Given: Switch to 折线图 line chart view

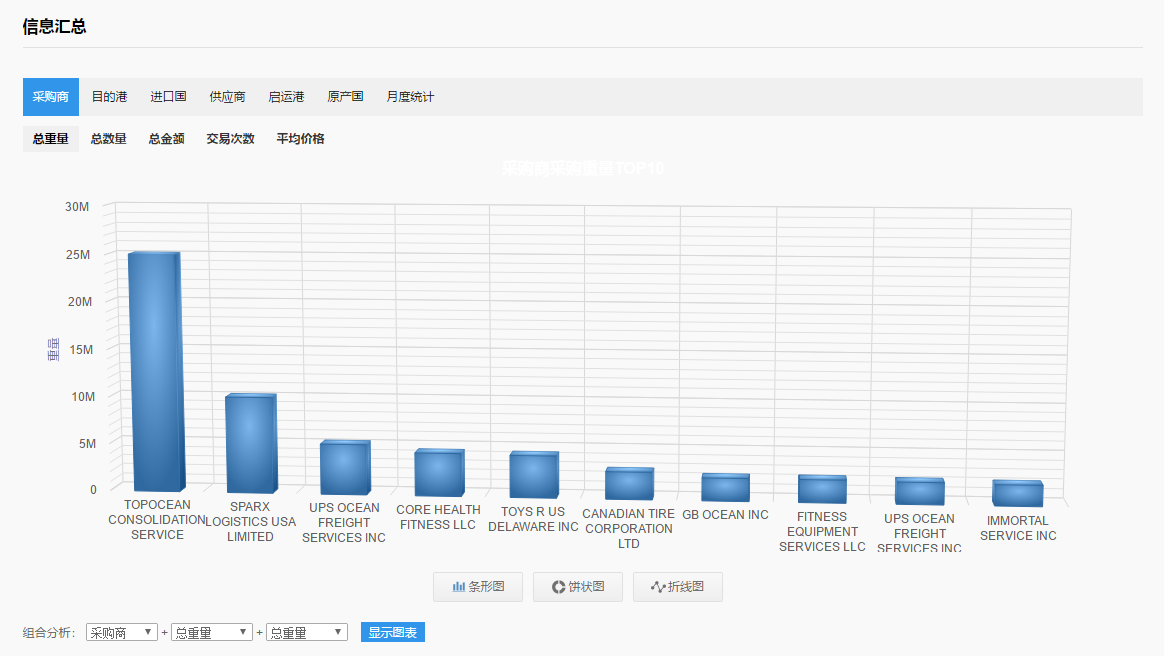Looking at the screenshot, I should click(678, 587).
